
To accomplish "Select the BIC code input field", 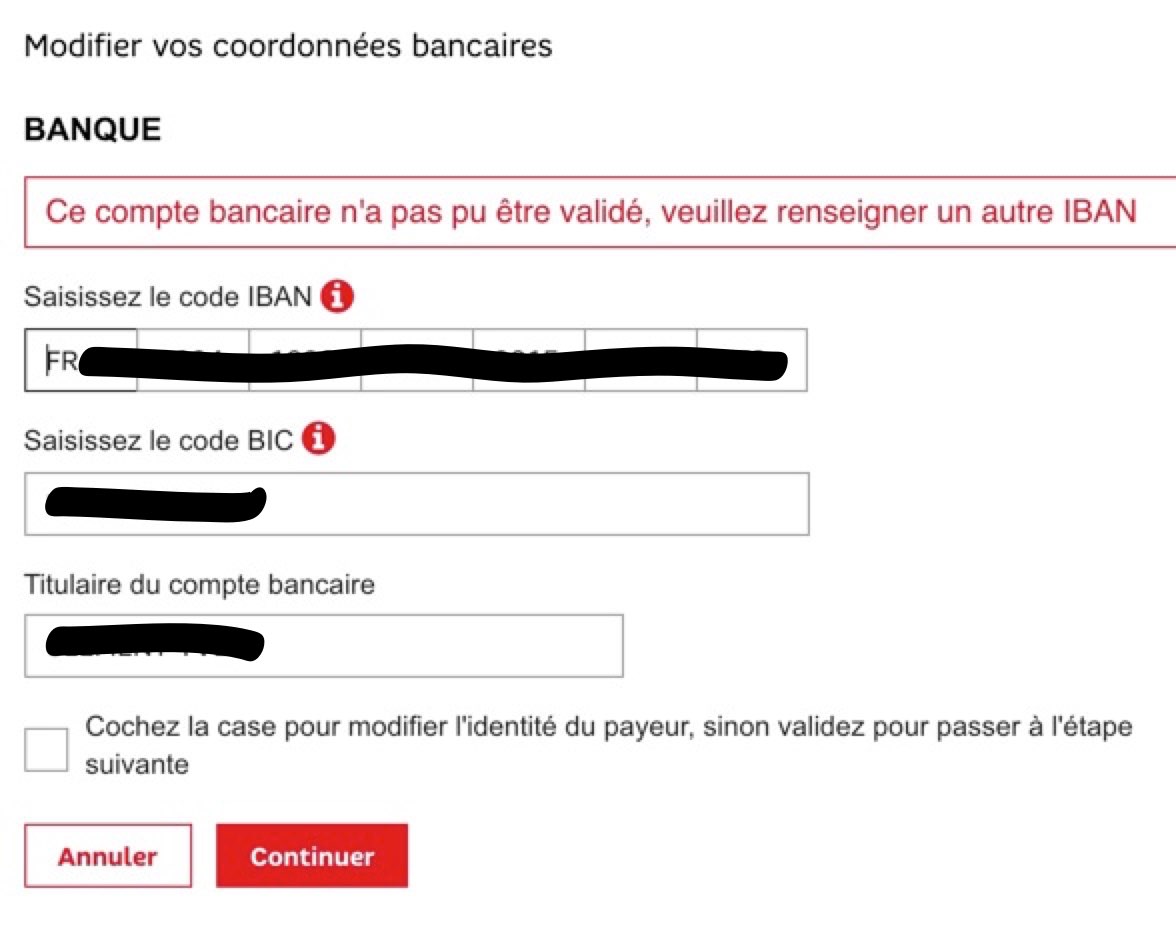I will [x=415, y=503].
